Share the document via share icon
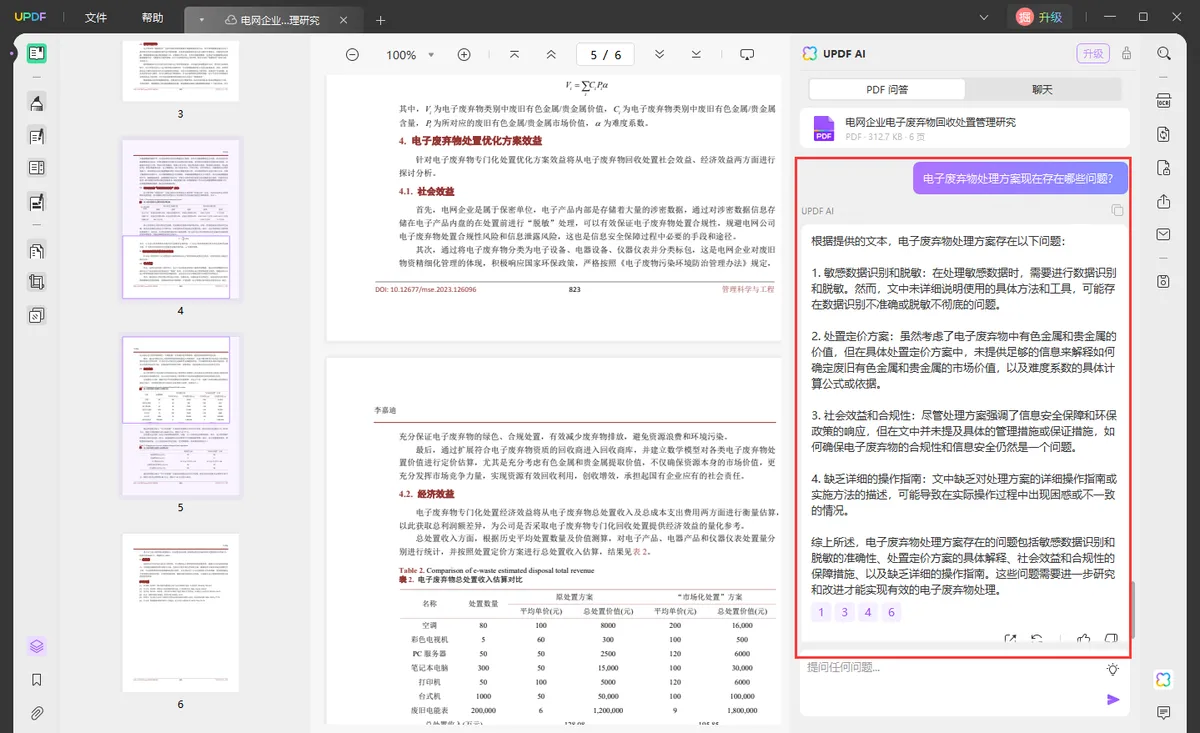 (x=1164, y=201)
